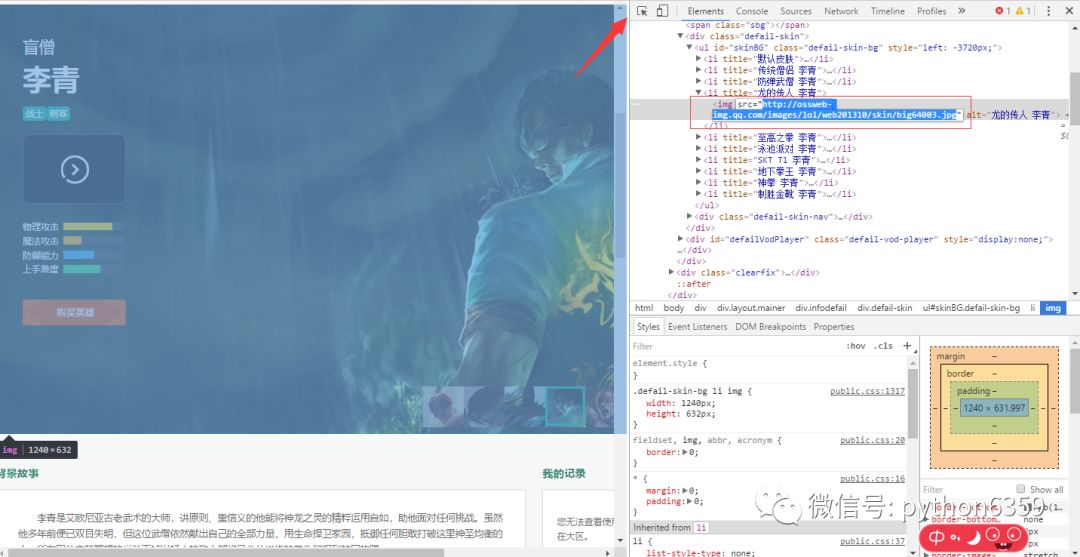
Task: Switch to the Elements tab
Action: [705, 11]
